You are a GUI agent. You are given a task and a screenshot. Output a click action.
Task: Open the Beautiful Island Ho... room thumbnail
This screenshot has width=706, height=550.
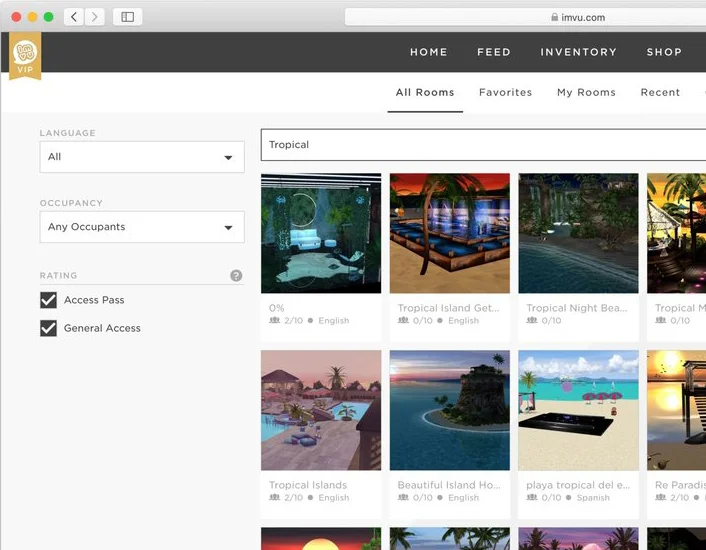(450, 410)
